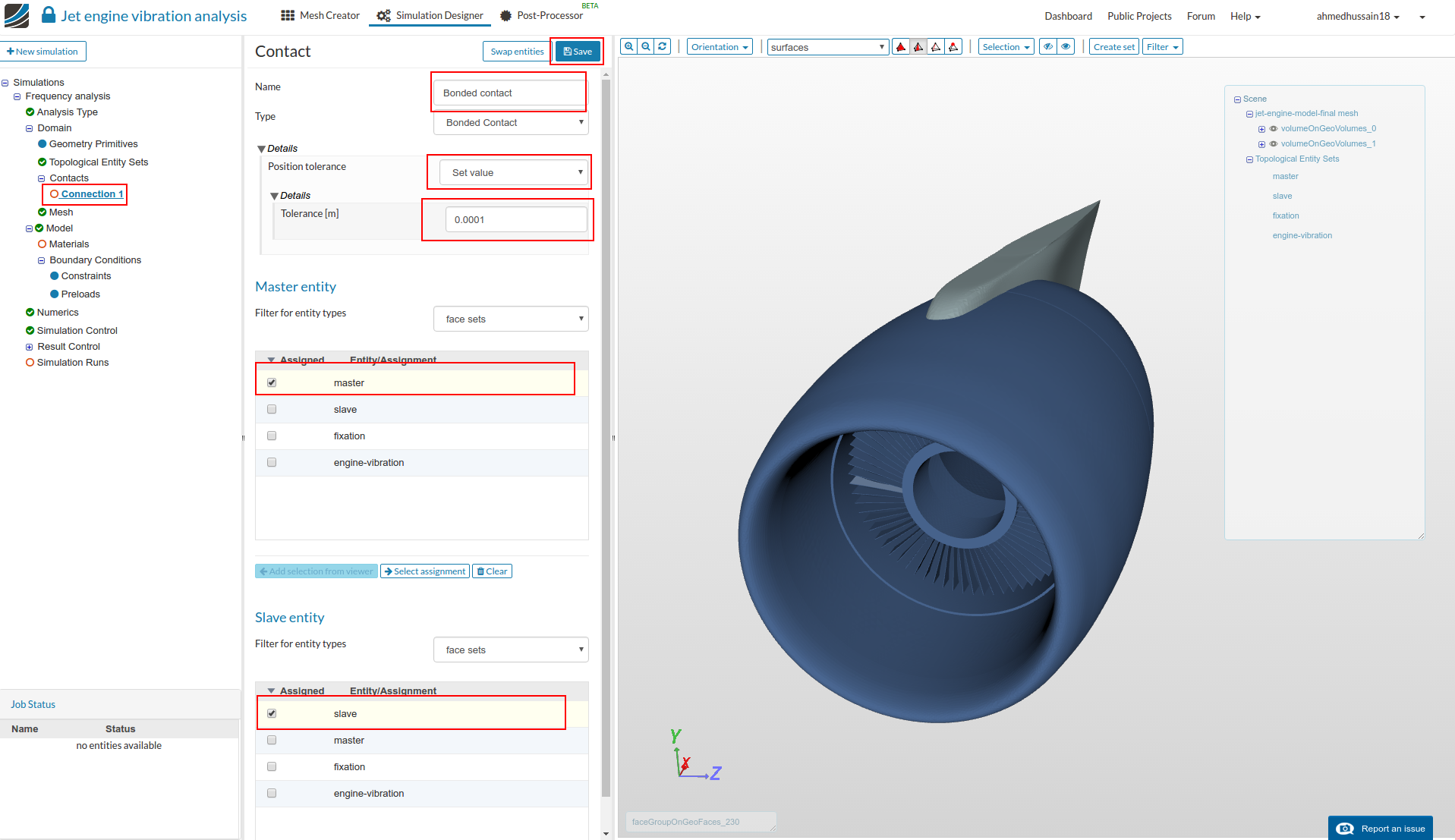Click the blue dot next to Preloads
This screenshot has height=840, width=1455.
pos(54,294)
